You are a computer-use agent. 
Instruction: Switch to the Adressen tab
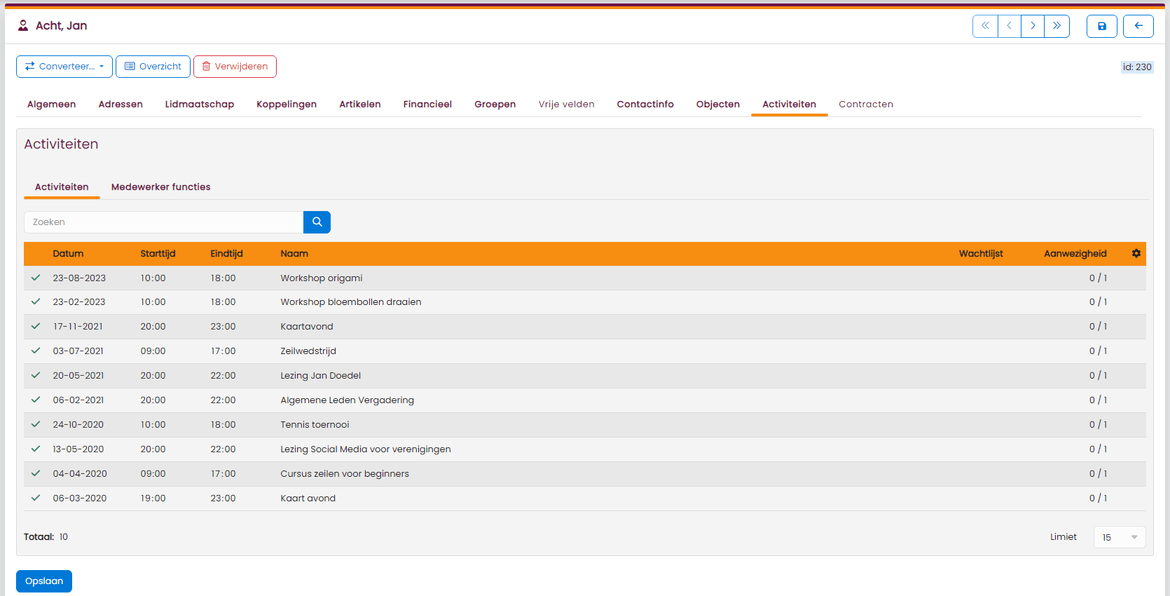click(x=120, y=104)
